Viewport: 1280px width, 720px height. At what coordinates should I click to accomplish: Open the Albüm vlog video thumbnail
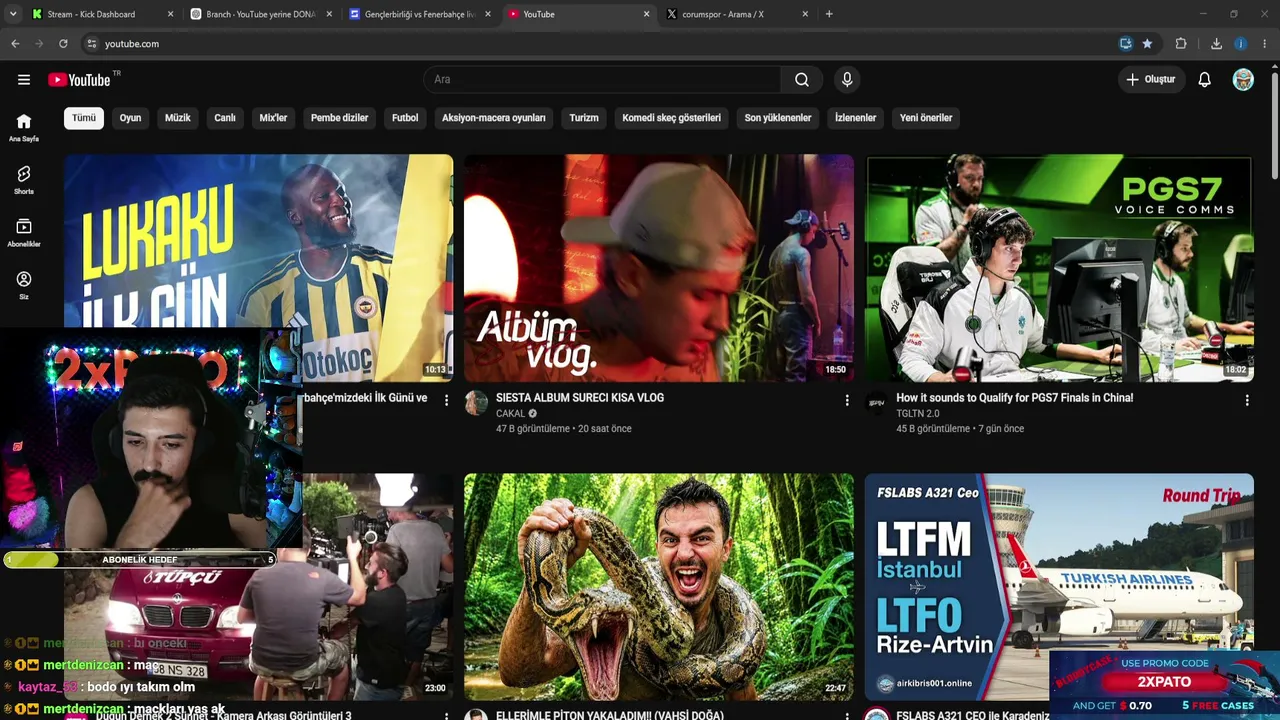click(x=659, y=268)
